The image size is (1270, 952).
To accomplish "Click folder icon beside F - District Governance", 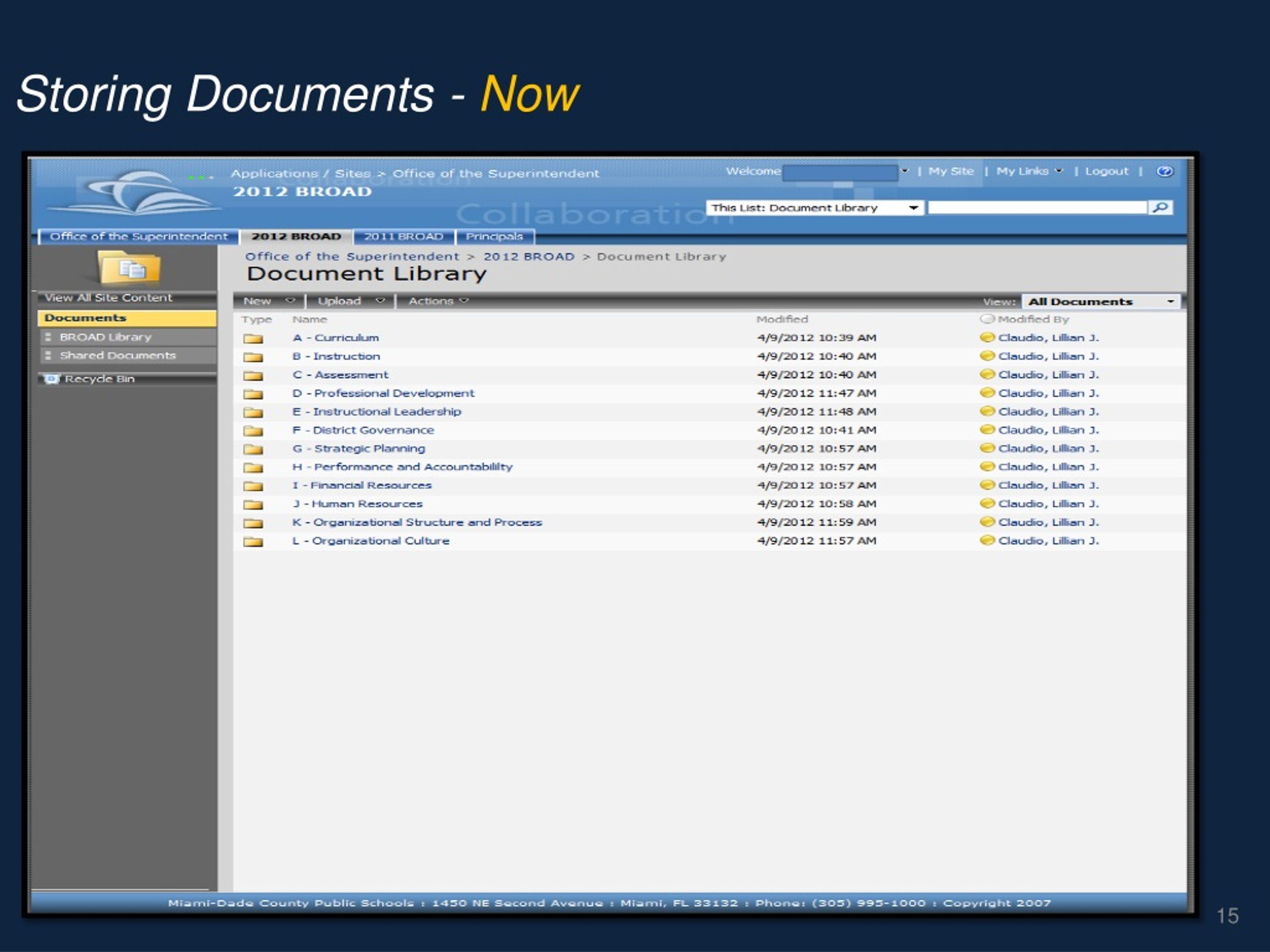I will pyautogui.click(x=253, y=430).
